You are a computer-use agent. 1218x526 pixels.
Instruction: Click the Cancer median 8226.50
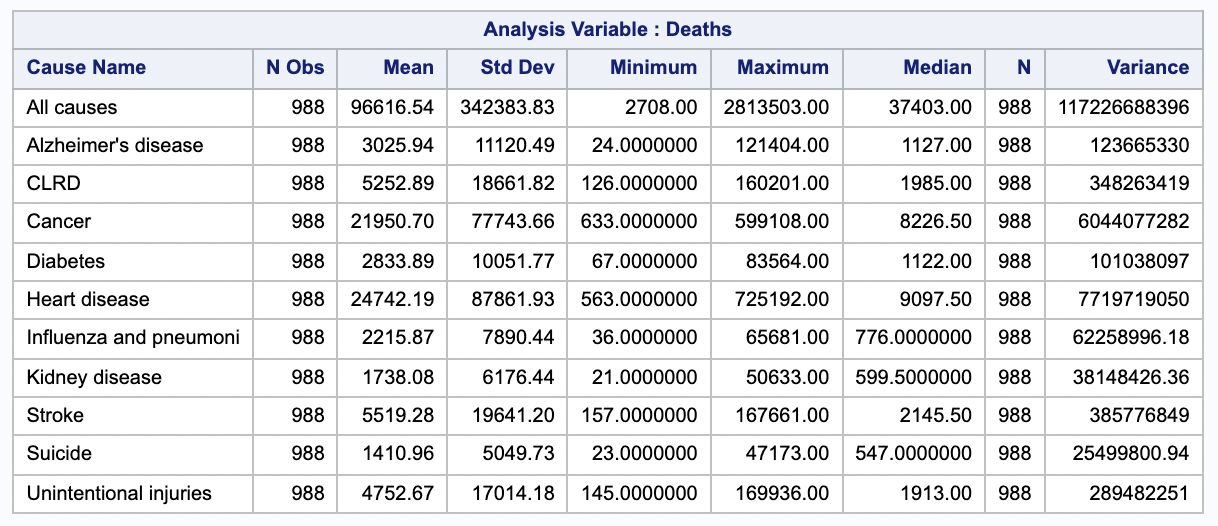point(936,222)
